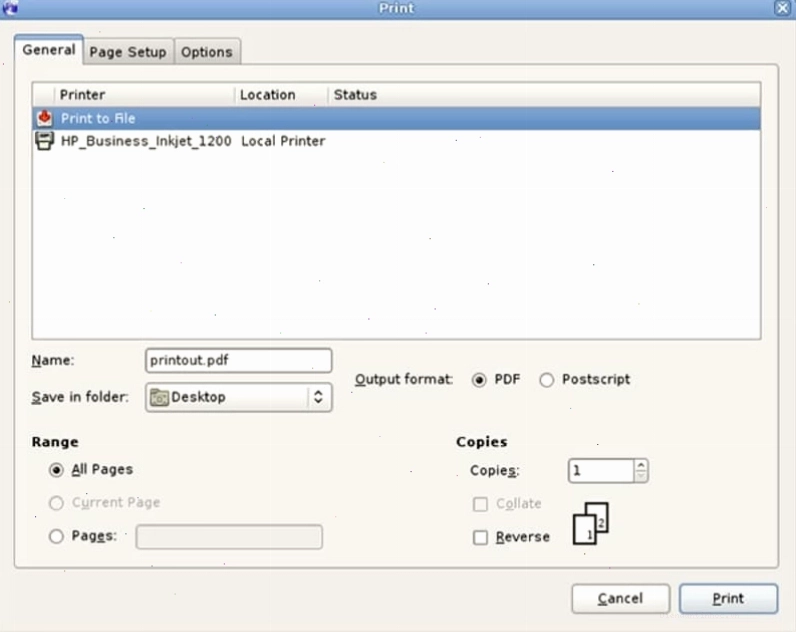The height and width of the screenshot is (632, 796).
Task: Select the HP_Business_Inkjet_1200 printer row
Action: [396, 141]
